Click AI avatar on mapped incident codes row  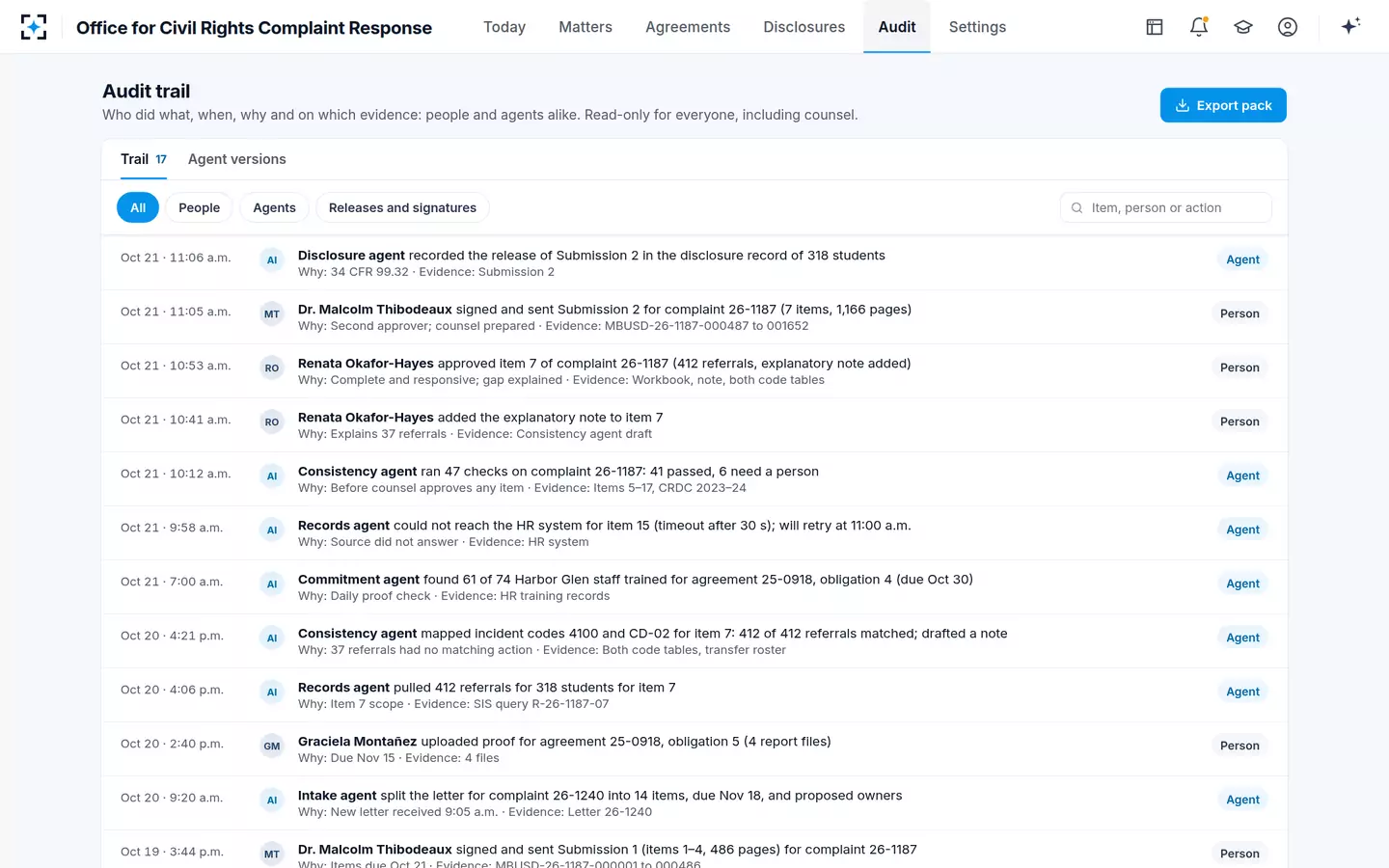coord(272,637)
